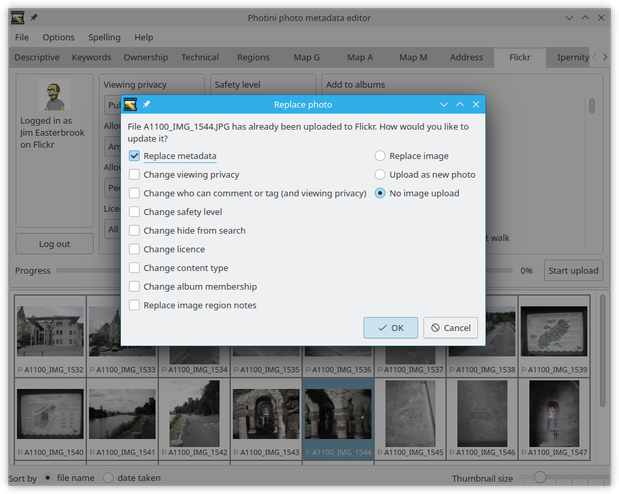
Task: Open the Regions tab
Action: (253, 57)
